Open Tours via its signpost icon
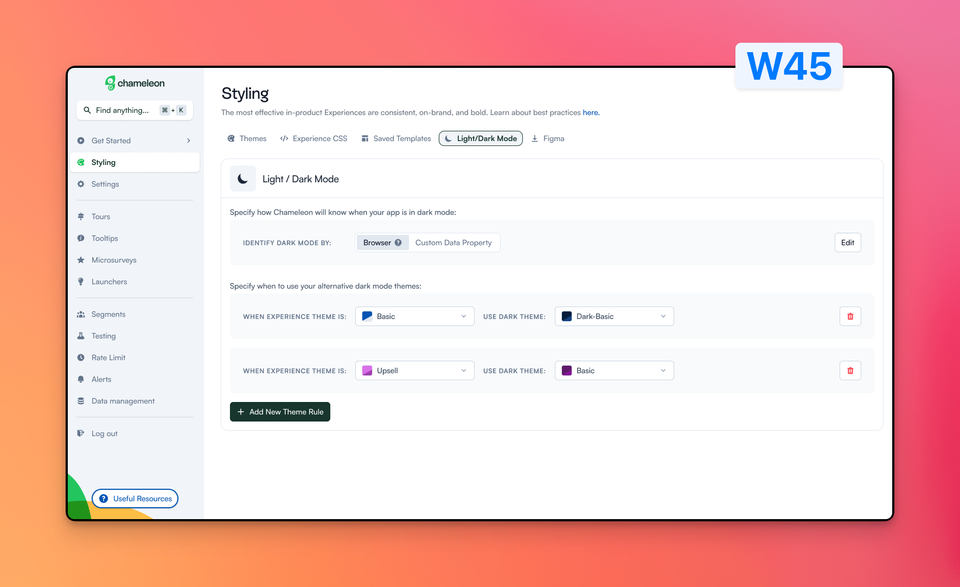This screenshot has height=587, width=960. 81,217
